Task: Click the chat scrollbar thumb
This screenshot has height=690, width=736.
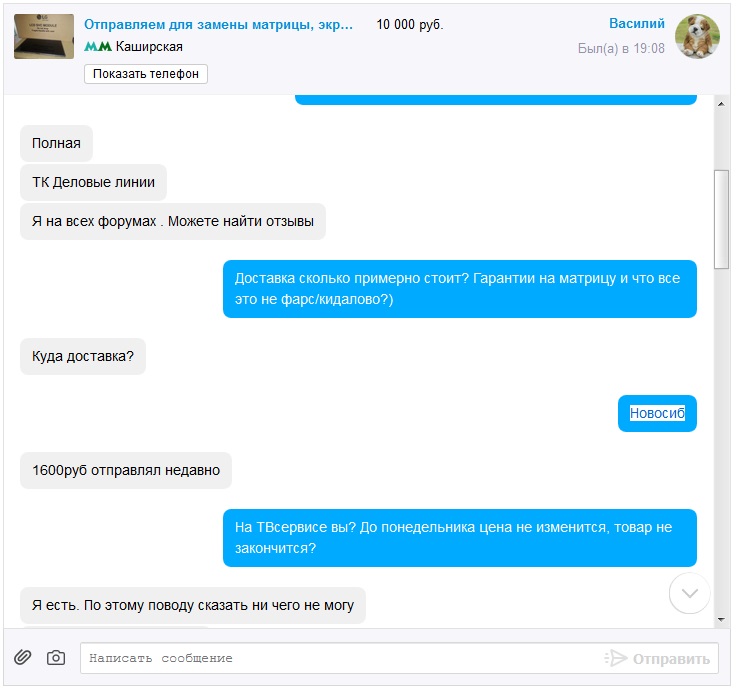Action: 721,219
